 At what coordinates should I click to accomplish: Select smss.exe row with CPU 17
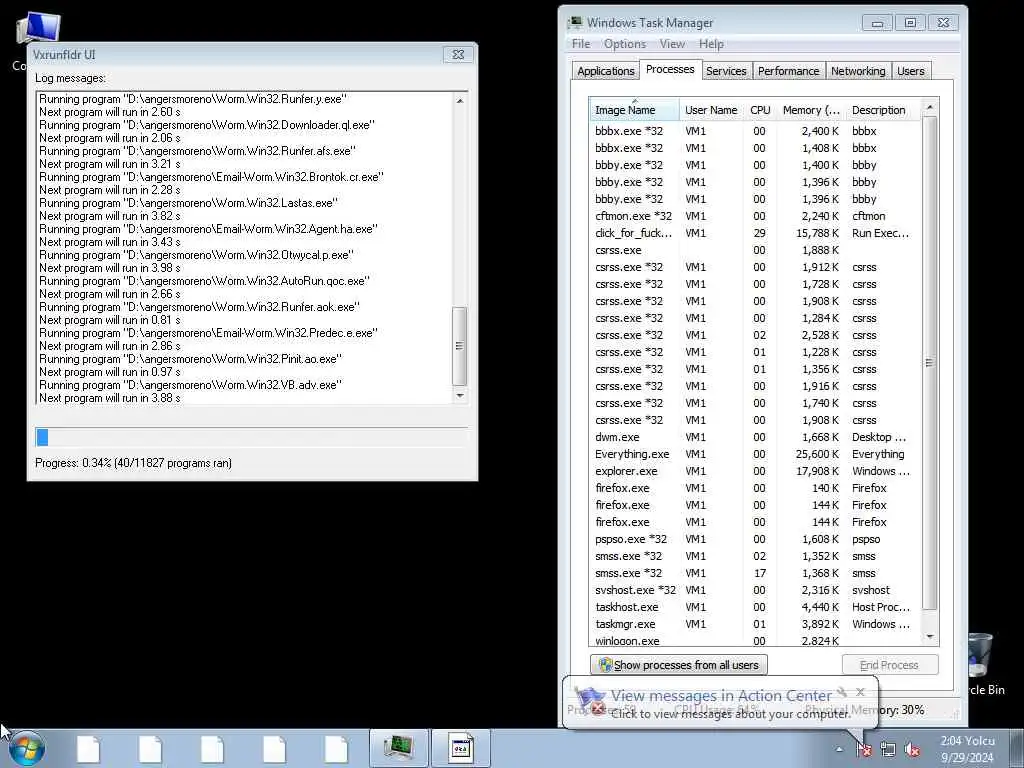(754, 573)
